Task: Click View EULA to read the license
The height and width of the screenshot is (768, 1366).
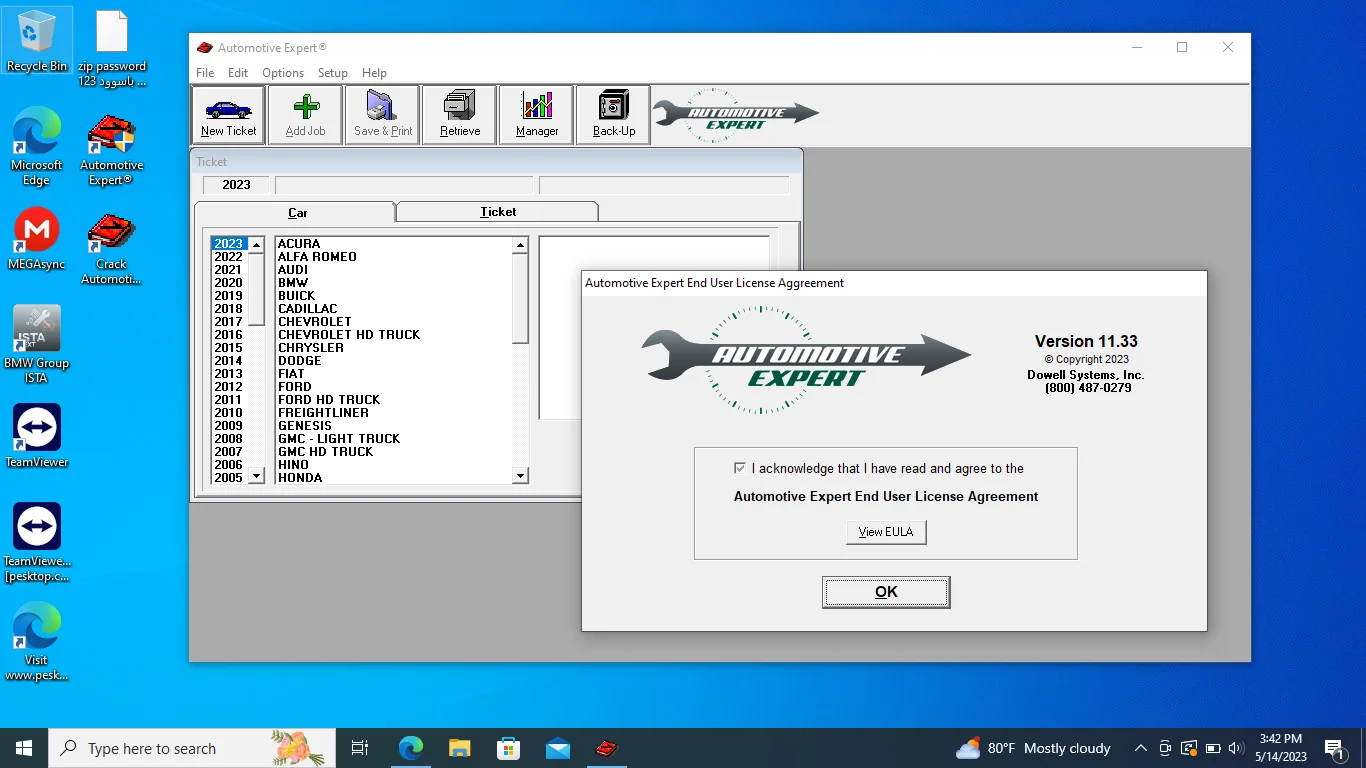Action: 885,531
